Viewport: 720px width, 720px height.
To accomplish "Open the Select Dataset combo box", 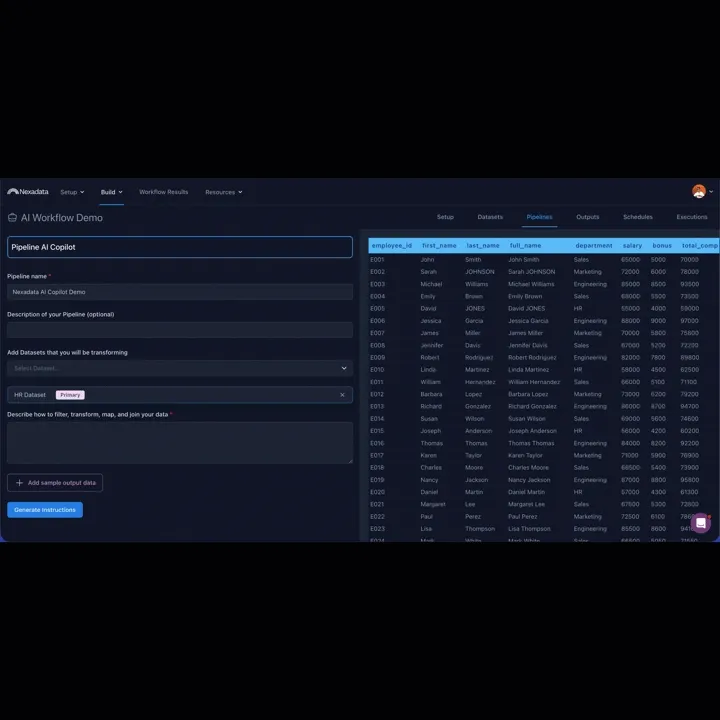I will coord(180,368).
